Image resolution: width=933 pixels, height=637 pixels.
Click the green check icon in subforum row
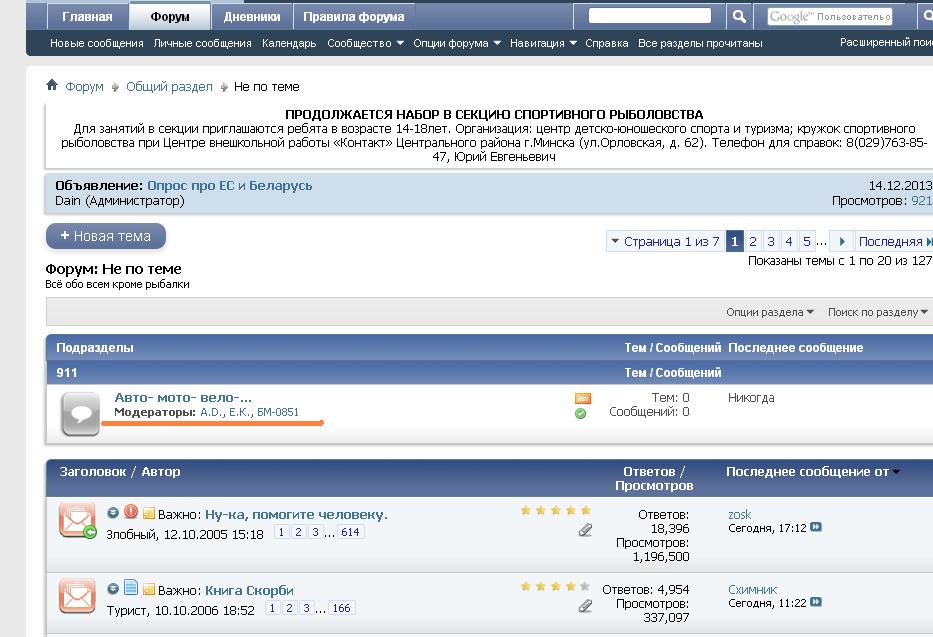tap(581, 413)
